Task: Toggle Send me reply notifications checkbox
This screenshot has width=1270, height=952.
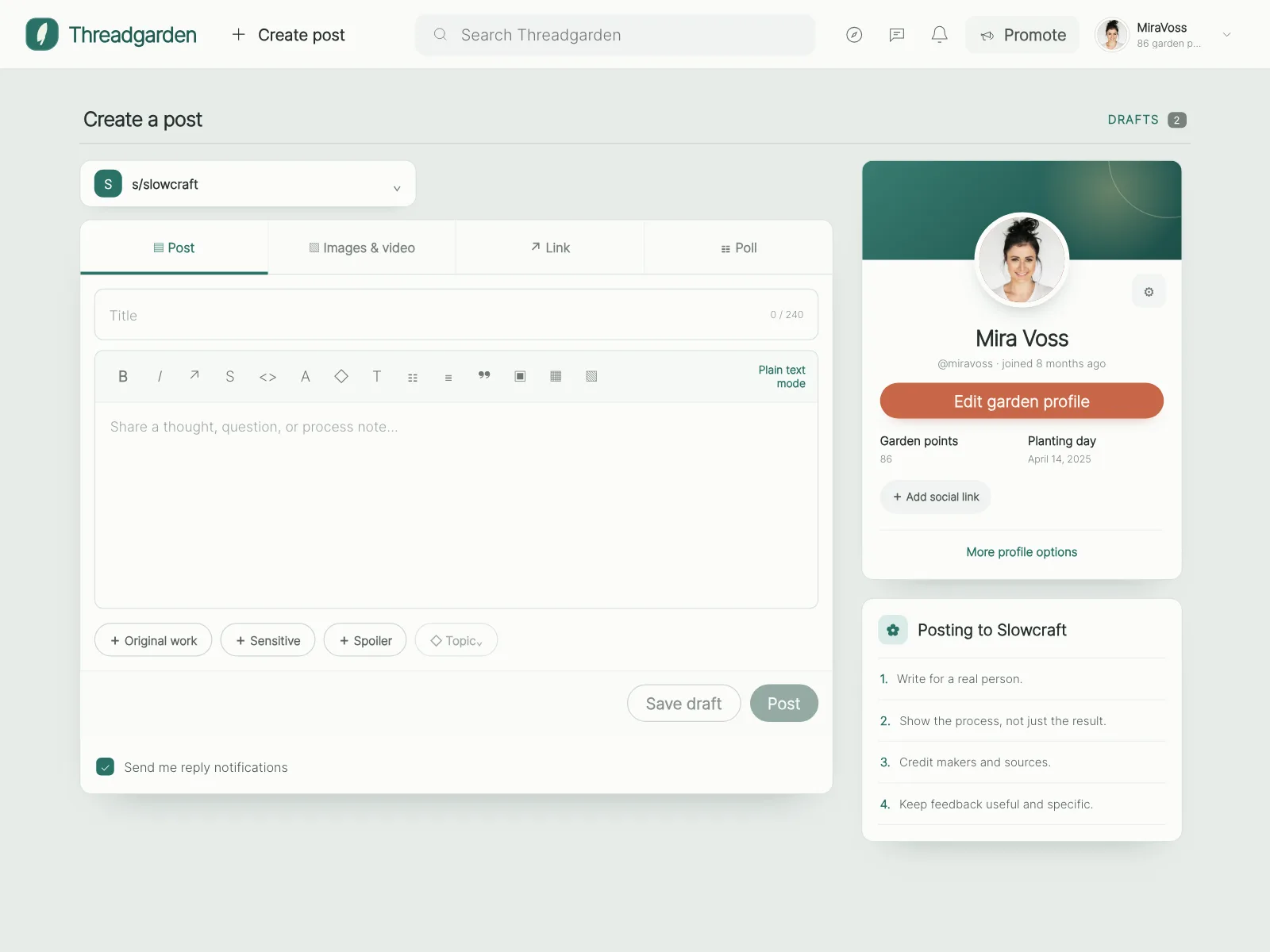Action: point(105,766)
